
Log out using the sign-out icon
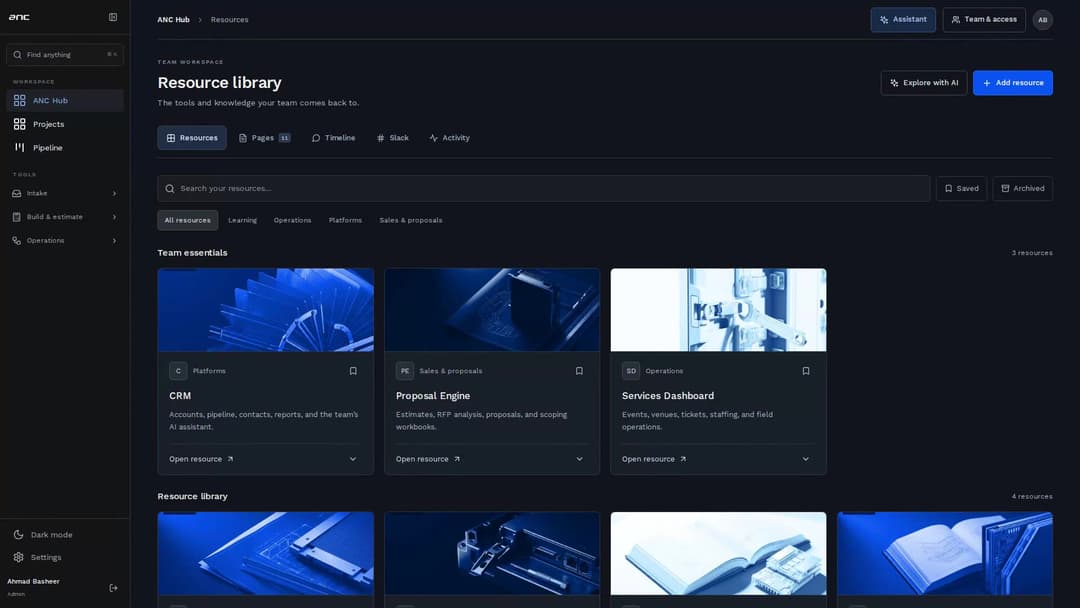tap(114, 588)
